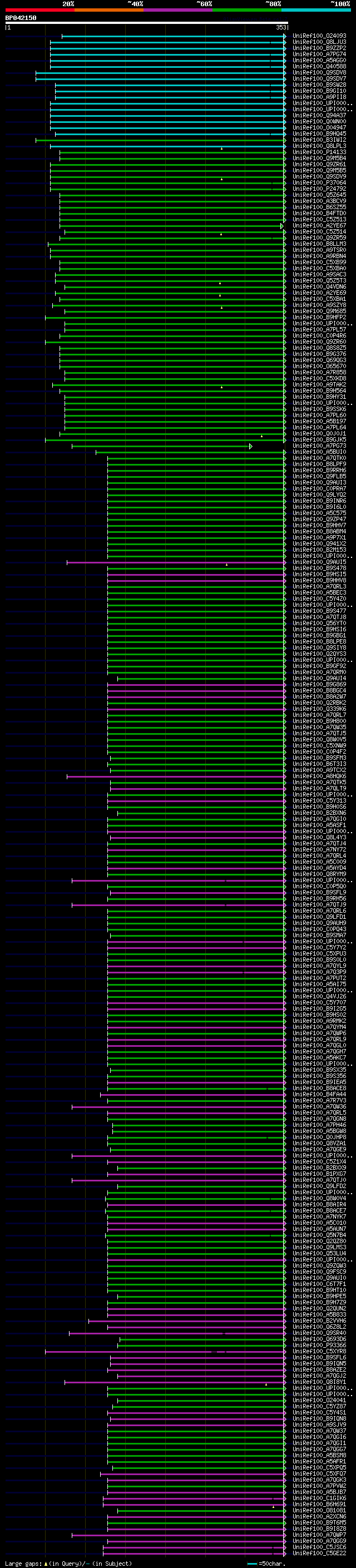Screen dimensions: 356x1568
Task: Select hit label UniRef100_Q94A37
Action: [x=319, y=116]
